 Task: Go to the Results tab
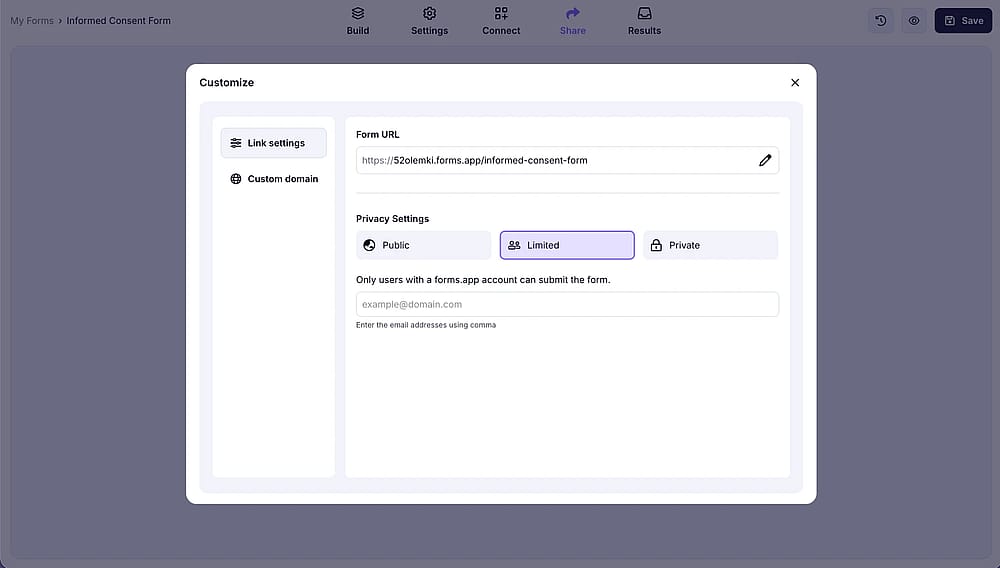tap(644, 21)
